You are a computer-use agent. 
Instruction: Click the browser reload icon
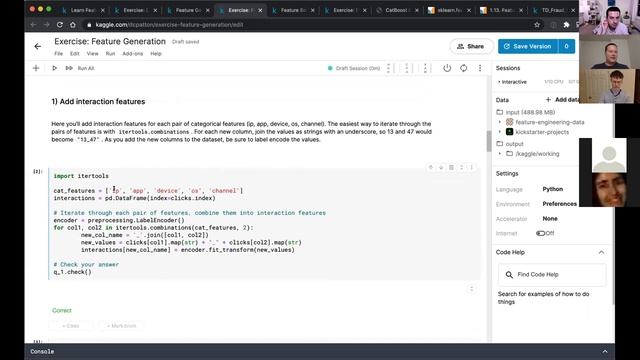pyautogui.click(x=60, y=25)
